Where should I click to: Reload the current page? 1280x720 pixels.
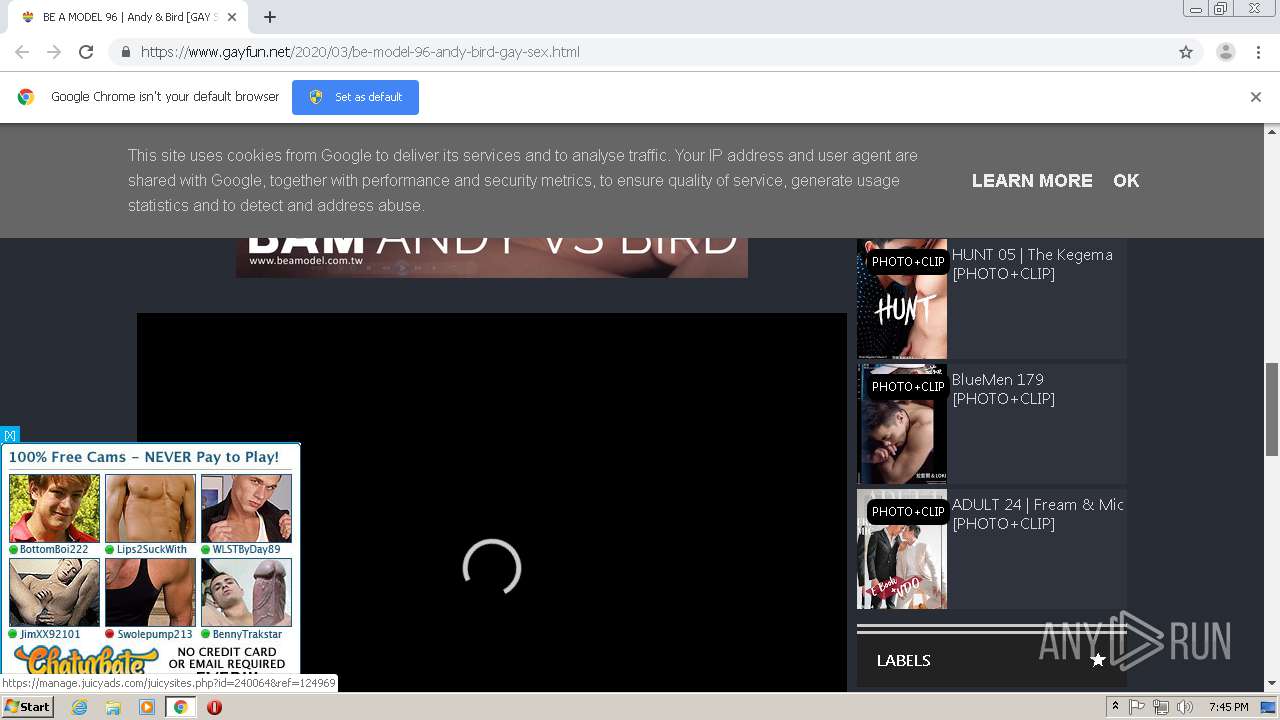pos(86,52)
